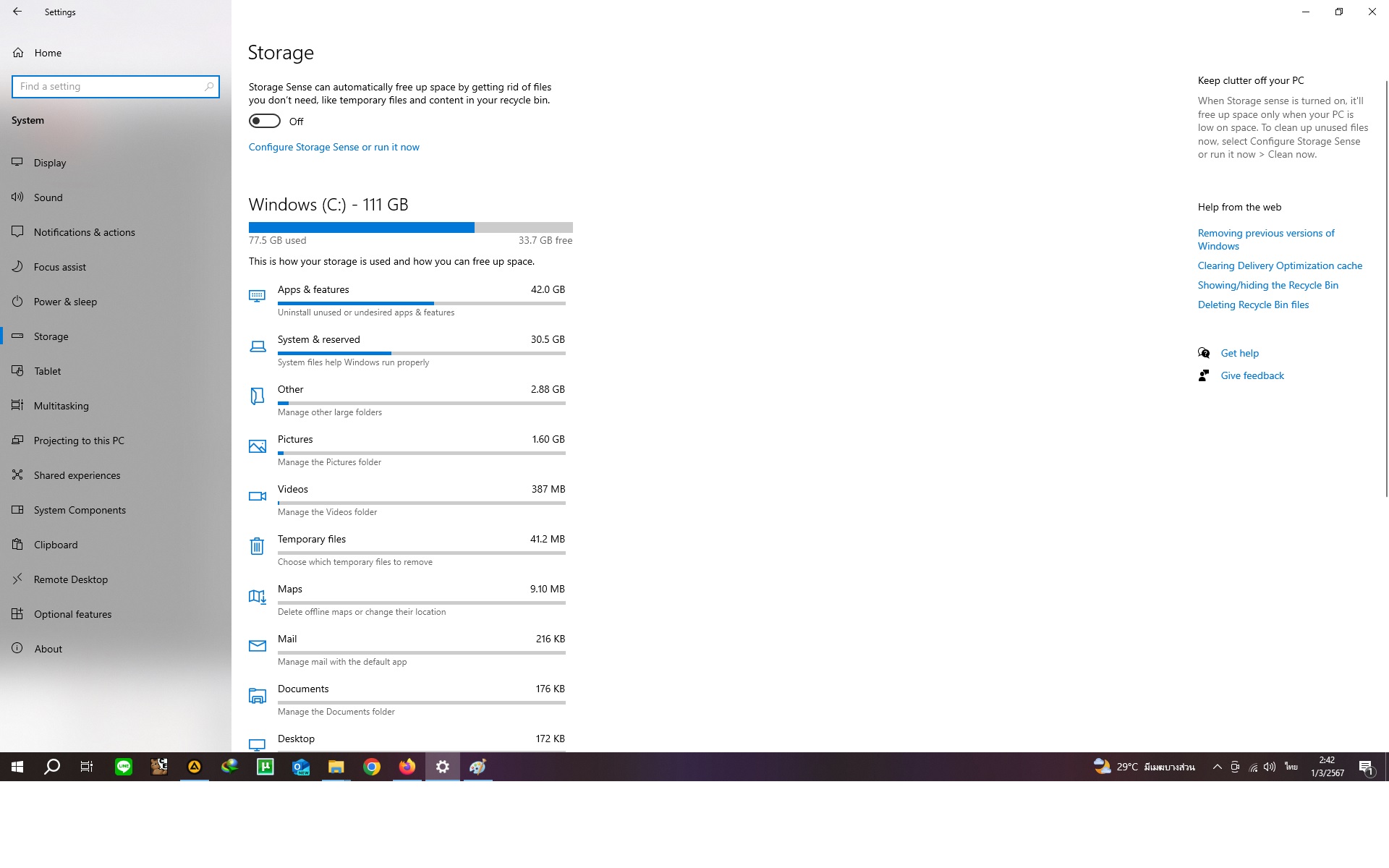
Task: Toggle Storage Sense on
Action: 265,121
